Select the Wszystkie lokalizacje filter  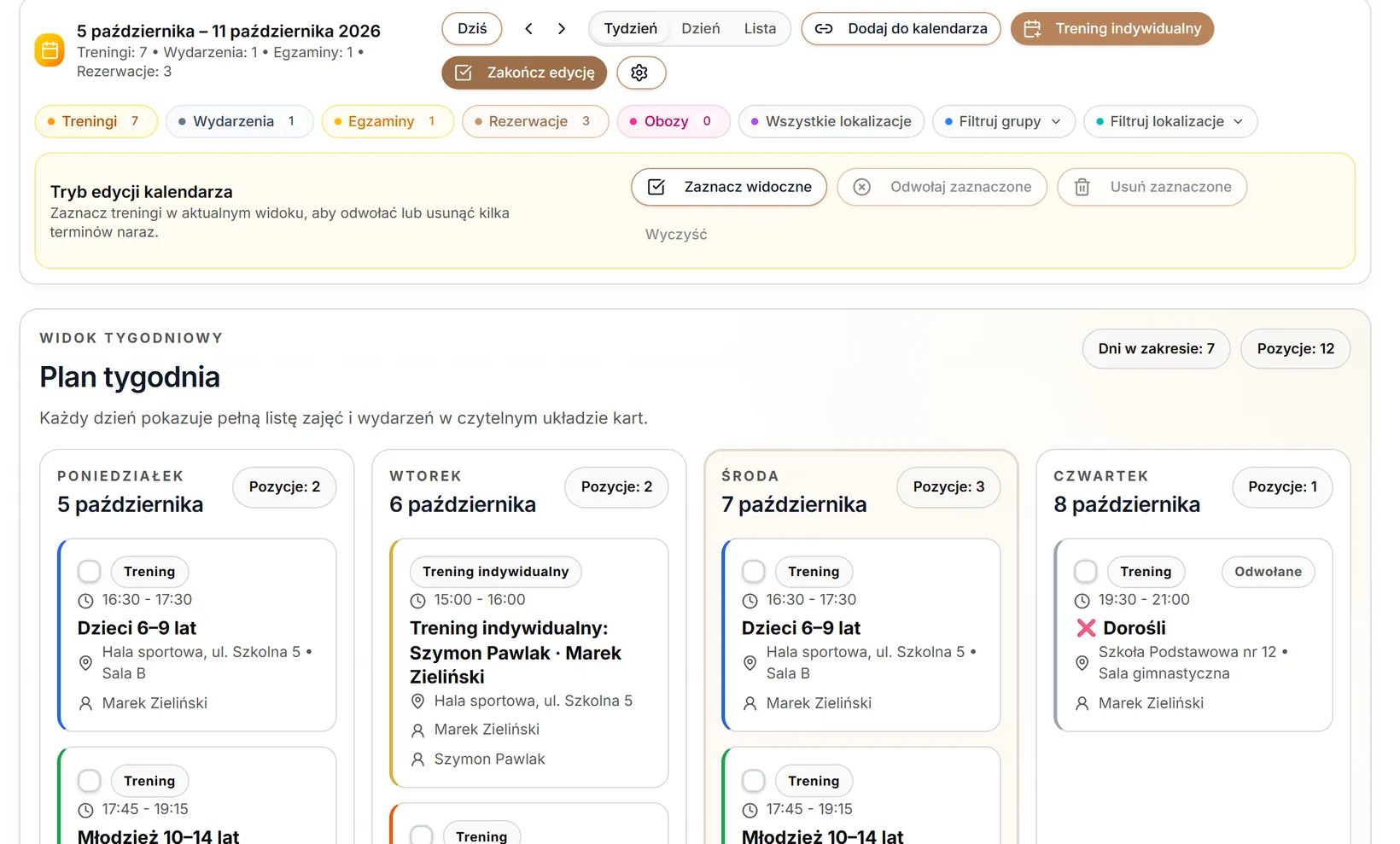click(x=831, y=121)
